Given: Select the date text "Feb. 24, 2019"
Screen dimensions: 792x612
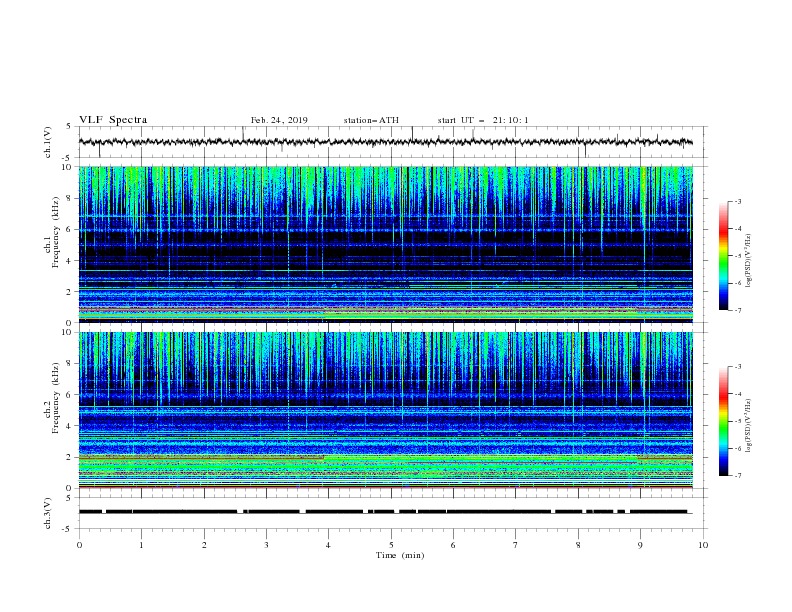Looking at the screenshot, I should [x=279, y=120].
